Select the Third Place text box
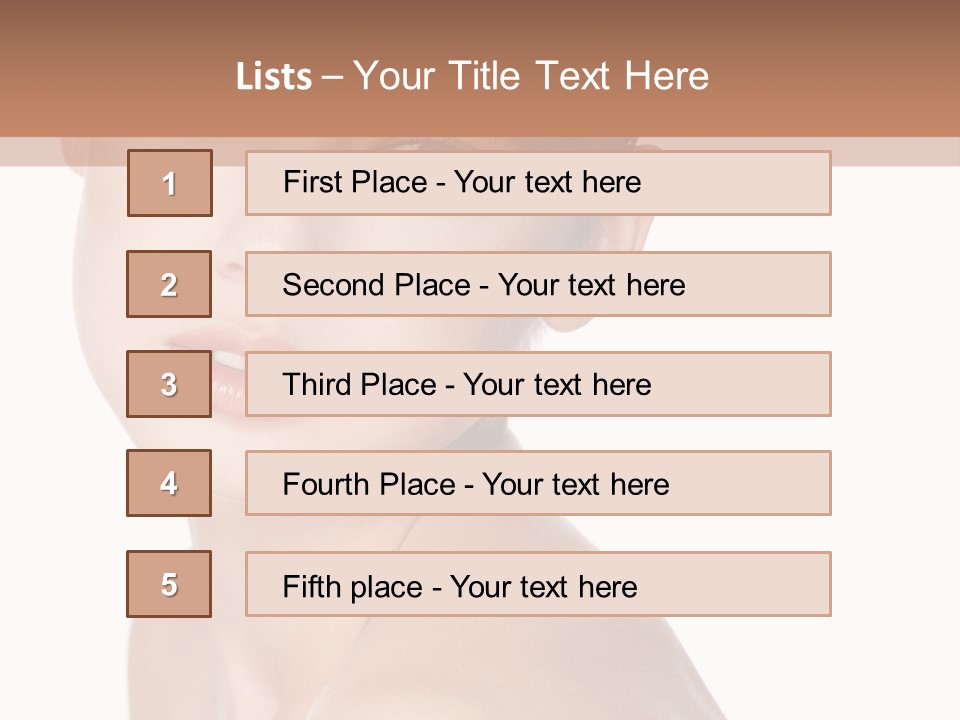 (x=538, y=384)
